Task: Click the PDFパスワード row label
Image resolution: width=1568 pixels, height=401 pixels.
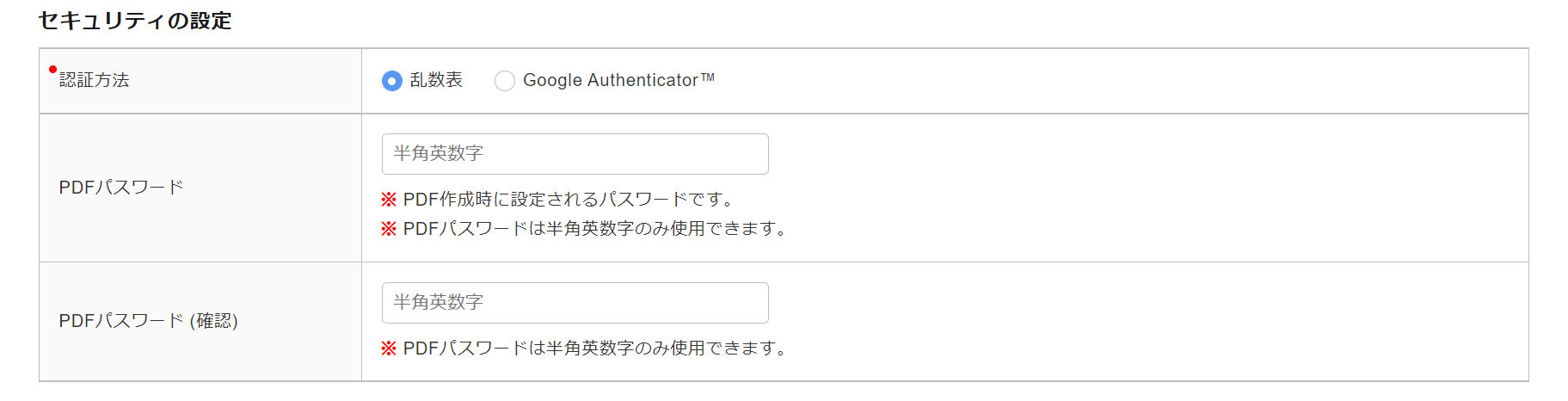Action: [121, 188]
